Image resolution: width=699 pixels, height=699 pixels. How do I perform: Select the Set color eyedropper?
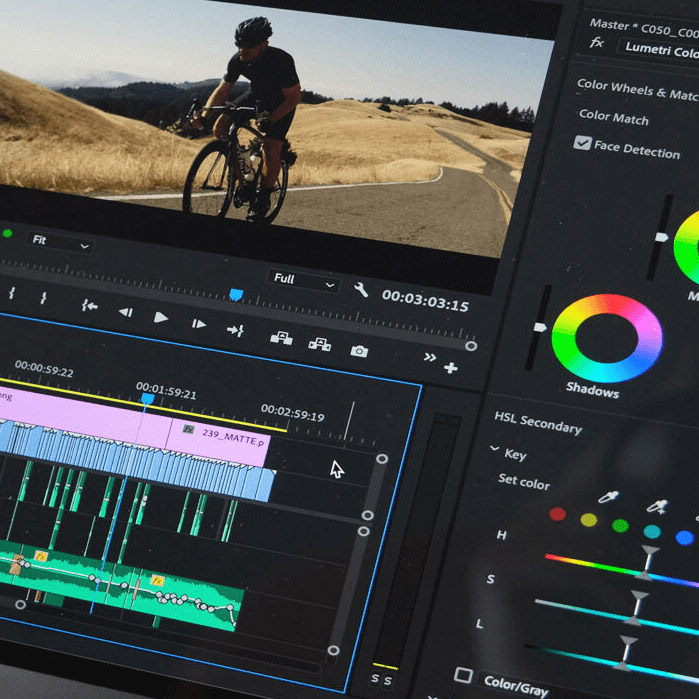608,497
